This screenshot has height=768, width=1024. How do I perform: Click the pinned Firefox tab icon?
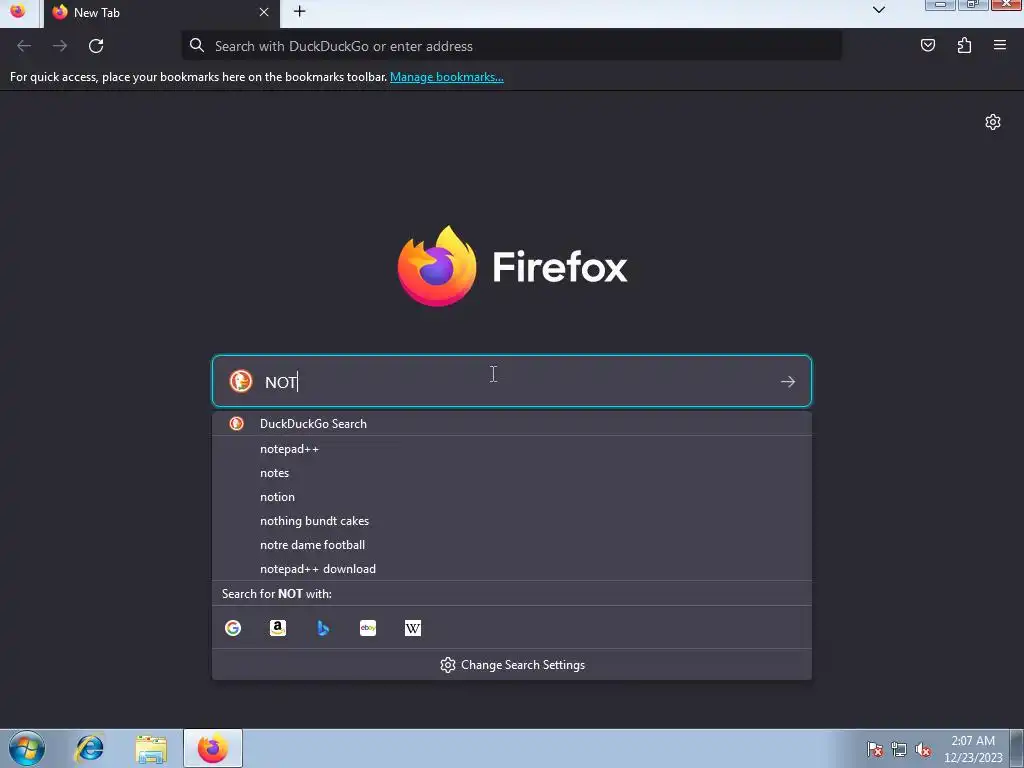(x=18, y=12)
